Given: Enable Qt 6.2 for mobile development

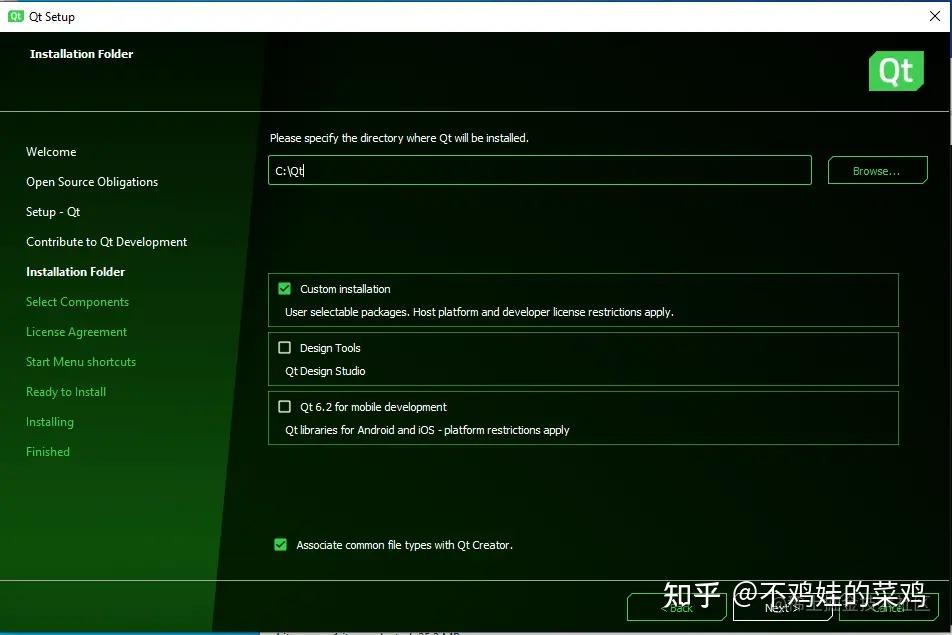Looking at the screenshot, I should pyautogui.click(x=284, y=407).
